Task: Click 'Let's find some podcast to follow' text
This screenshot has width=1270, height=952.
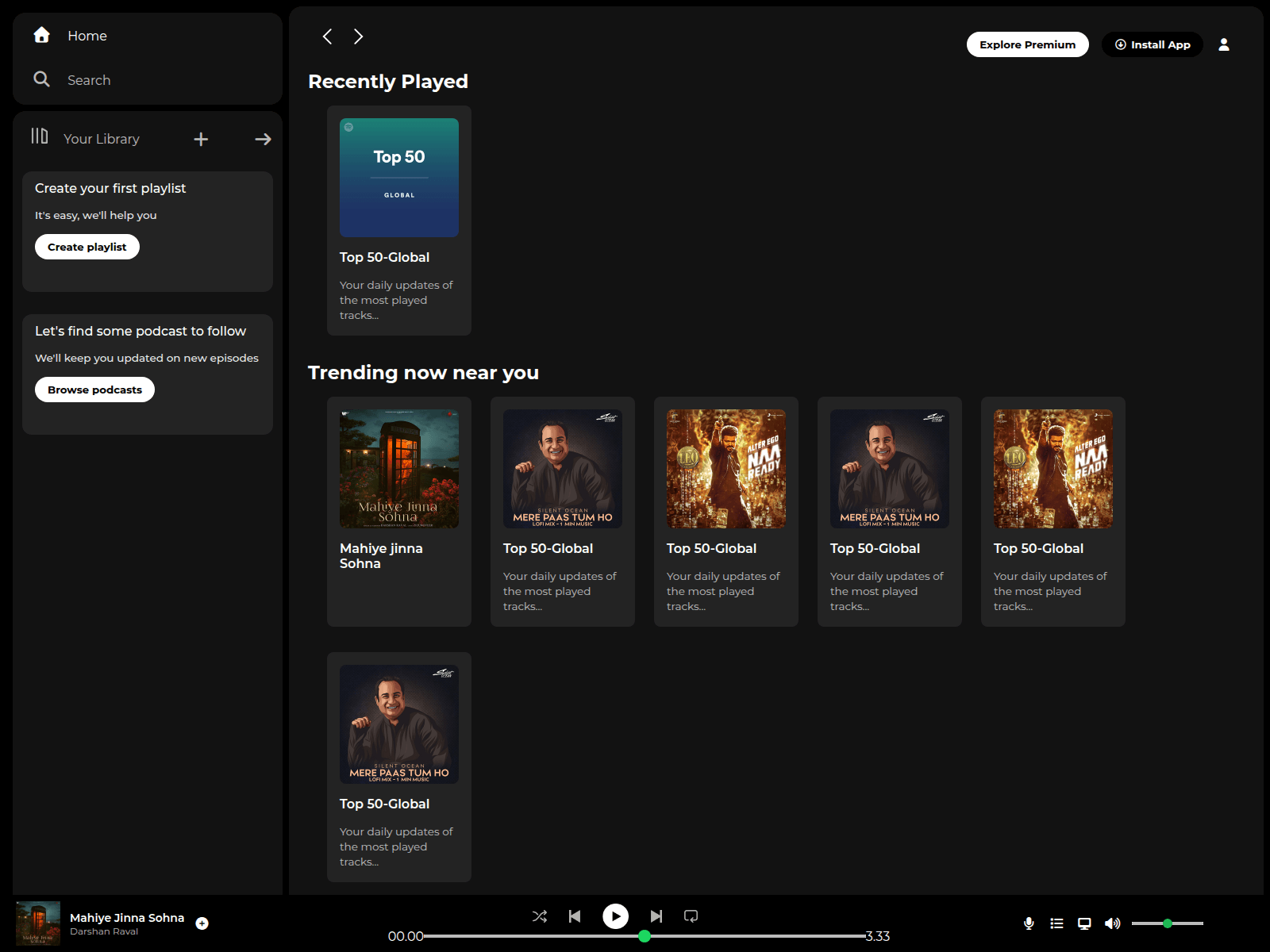Action: pos(140,331)
